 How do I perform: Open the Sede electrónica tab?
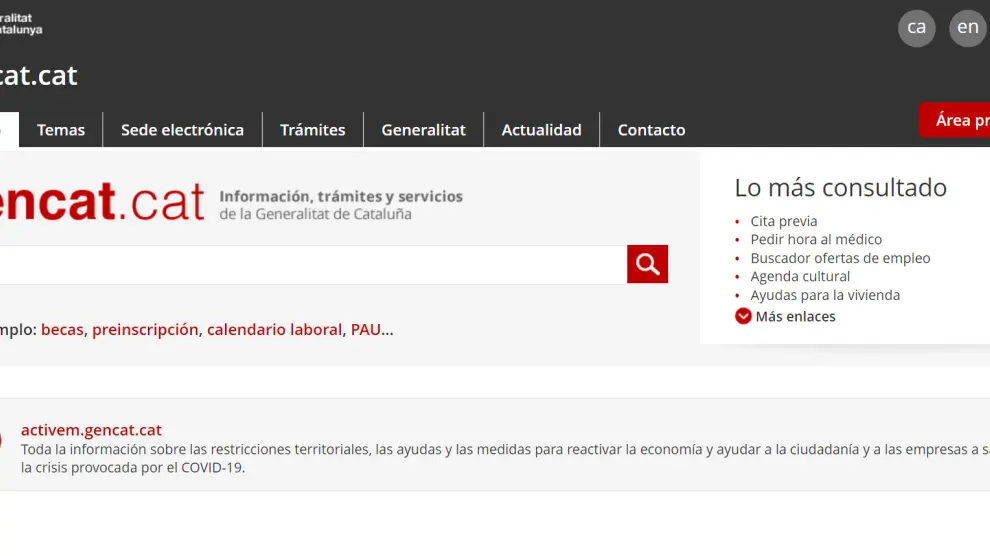tap(182, 130)
